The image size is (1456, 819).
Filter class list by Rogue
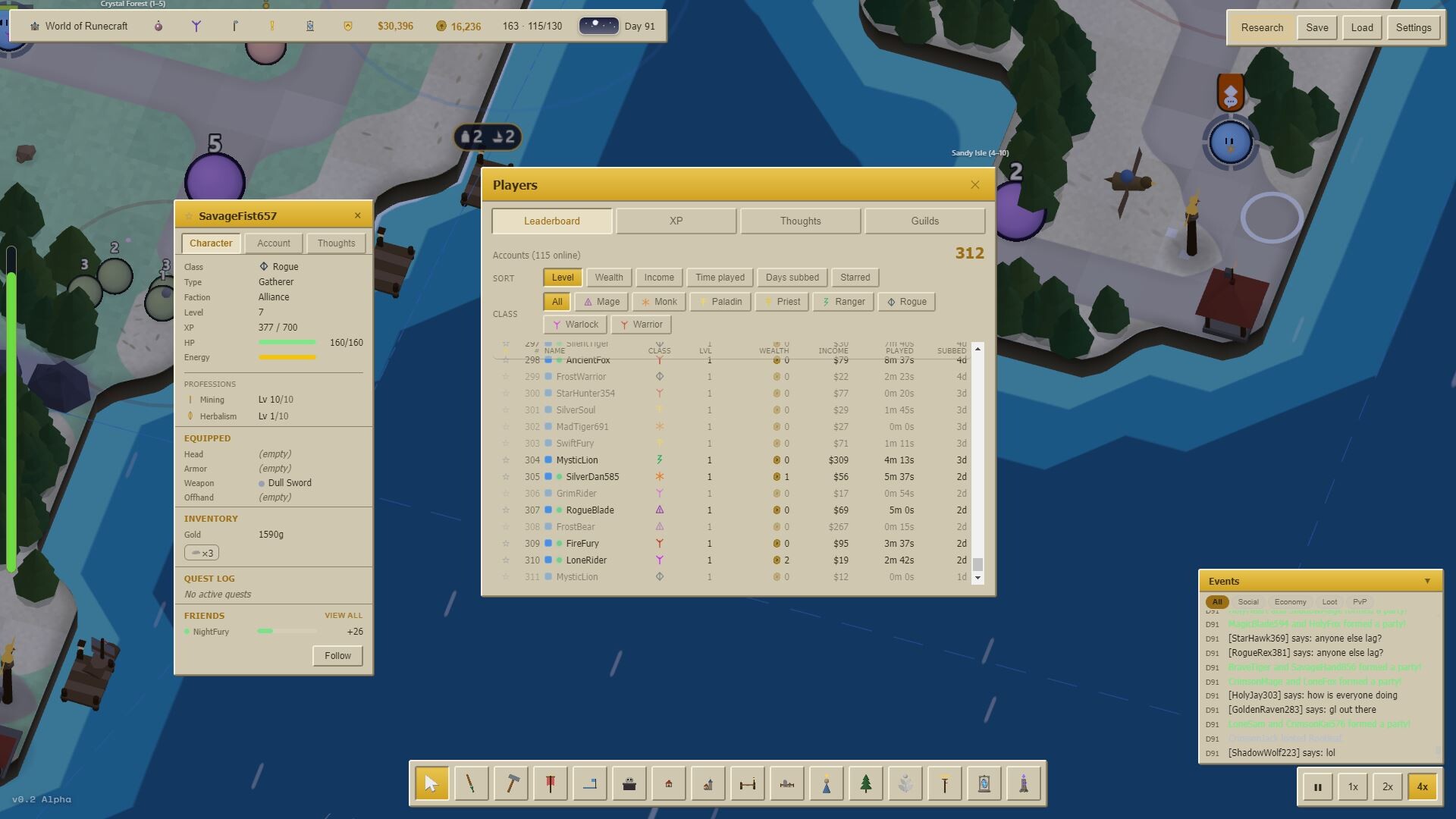(x=907, y=302)
